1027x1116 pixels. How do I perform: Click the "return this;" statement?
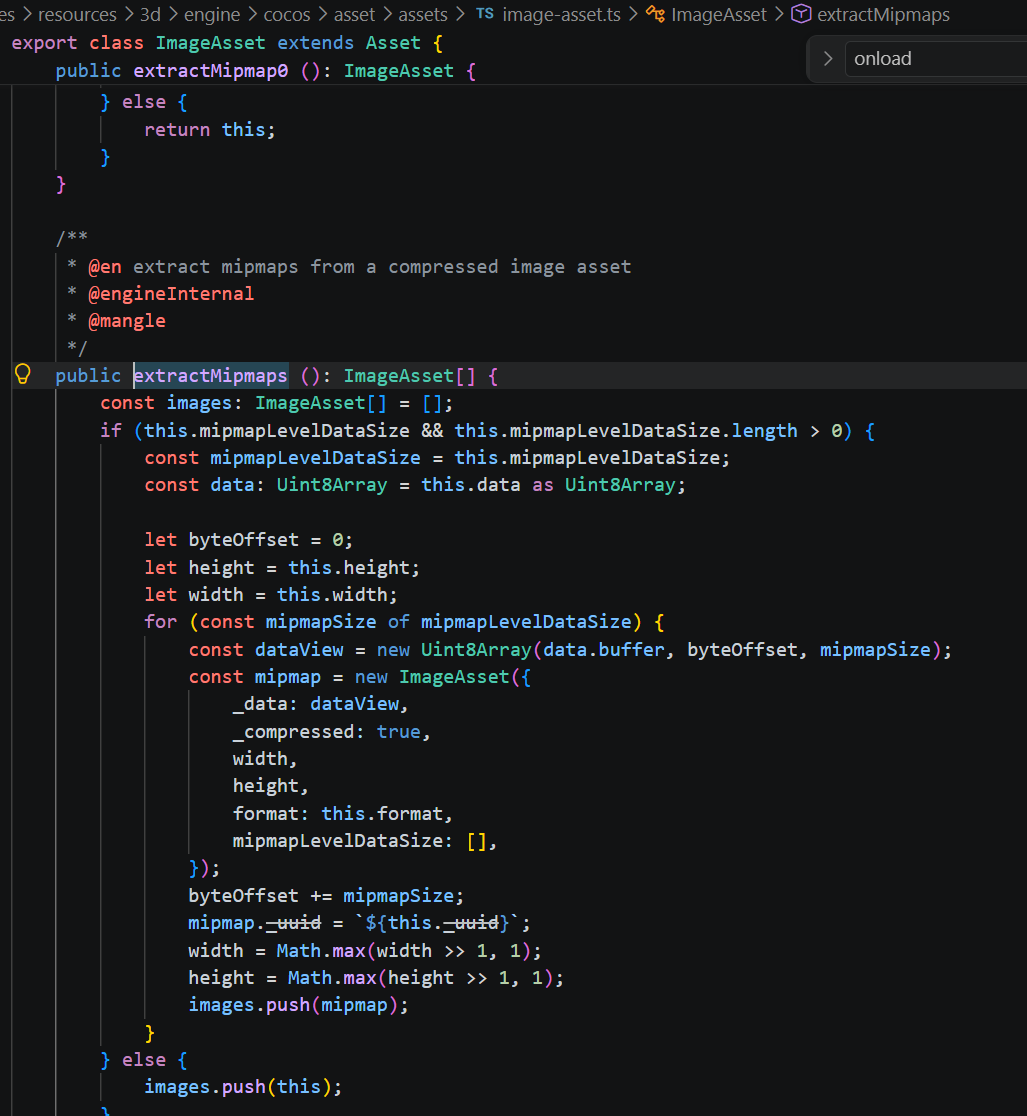pyautogui.click(x=209, y=130)
